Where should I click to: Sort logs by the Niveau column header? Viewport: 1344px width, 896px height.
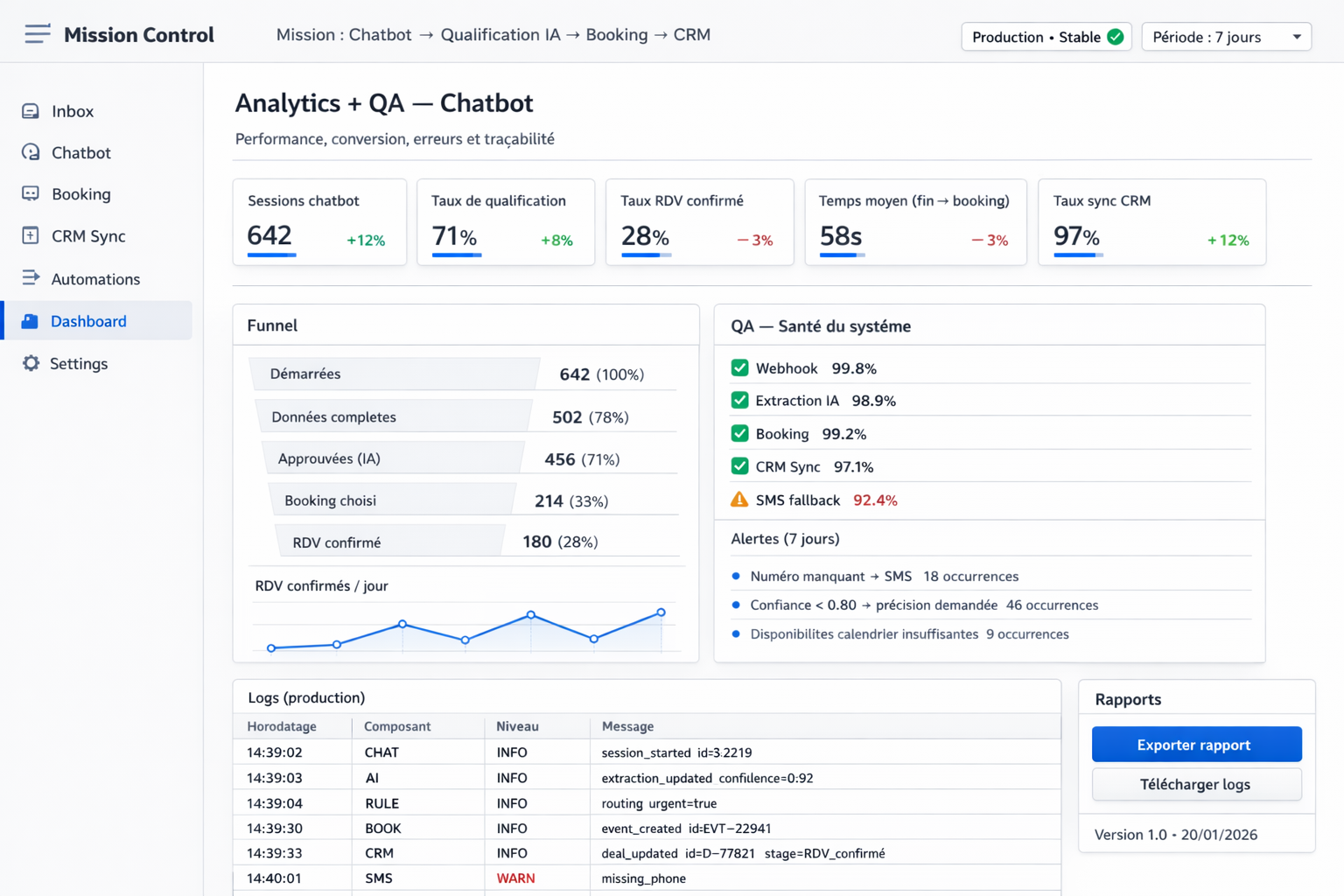click(517, 726)
